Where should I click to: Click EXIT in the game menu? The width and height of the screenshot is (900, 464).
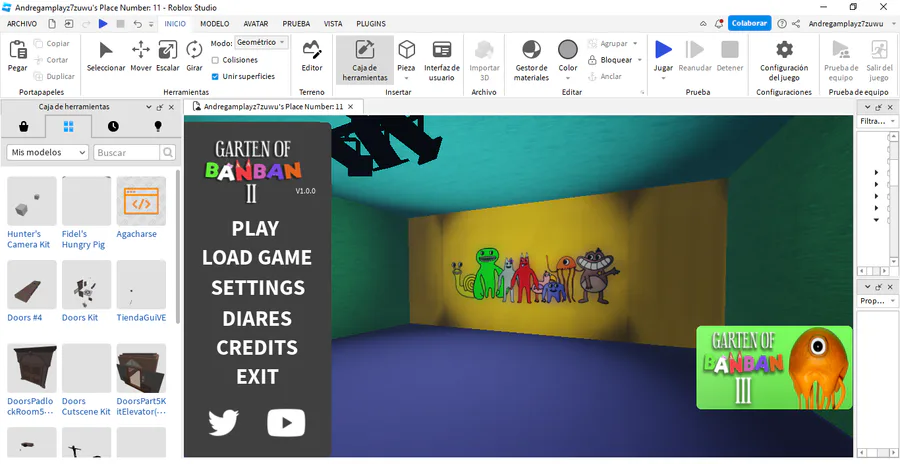pyautogui.click(x=257, y=377)
